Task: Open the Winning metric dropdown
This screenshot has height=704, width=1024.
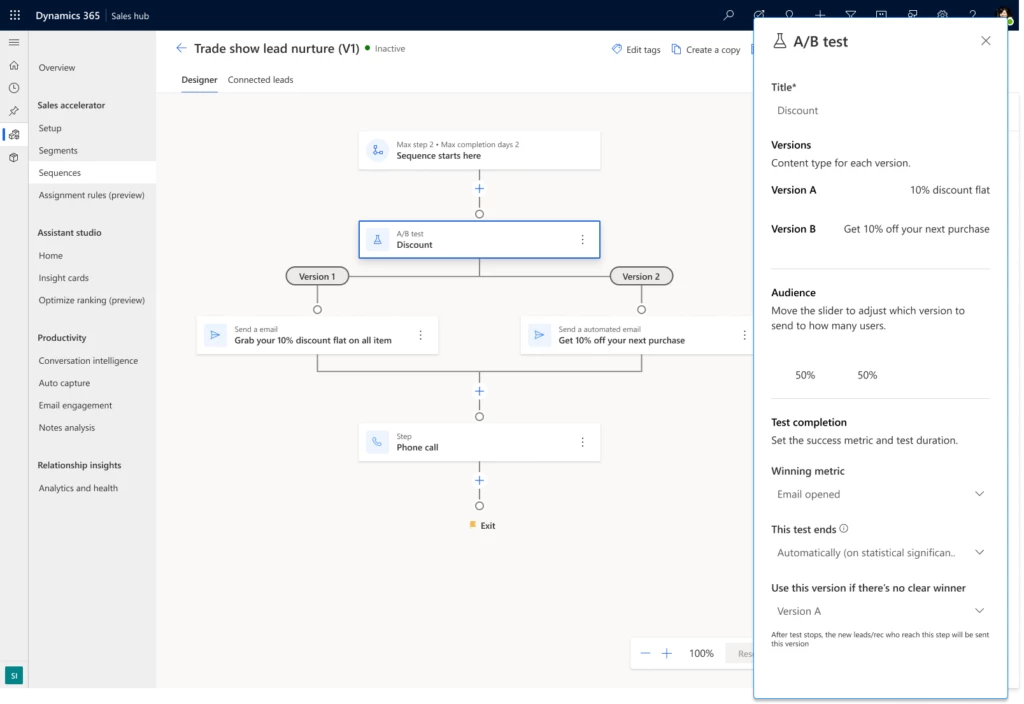Action: tap(880, 494)
